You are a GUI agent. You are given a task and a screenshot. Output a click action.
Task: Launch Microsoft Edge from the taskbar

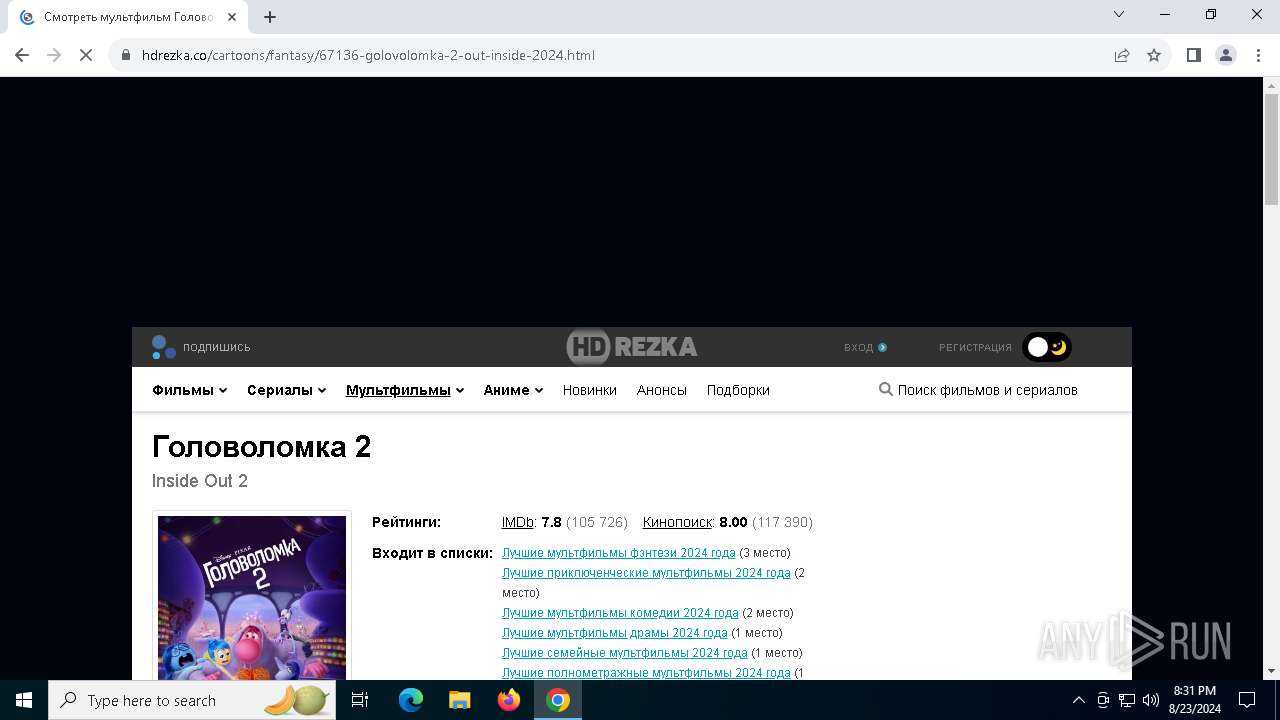click(x=411, y=700)
